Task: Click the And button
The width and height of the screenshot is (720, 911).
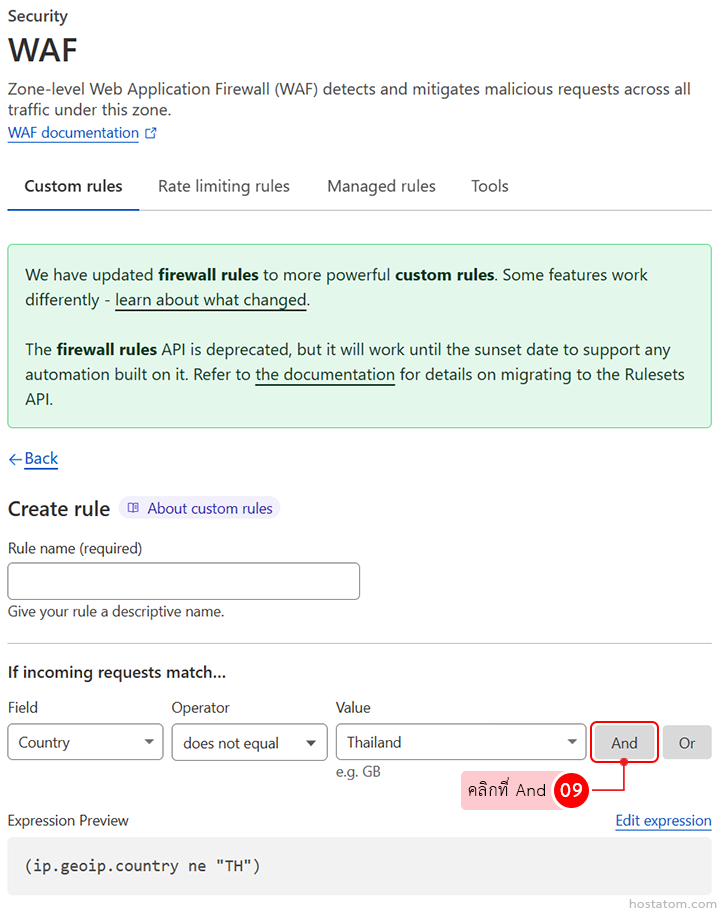Action: [x=624, y=743]
